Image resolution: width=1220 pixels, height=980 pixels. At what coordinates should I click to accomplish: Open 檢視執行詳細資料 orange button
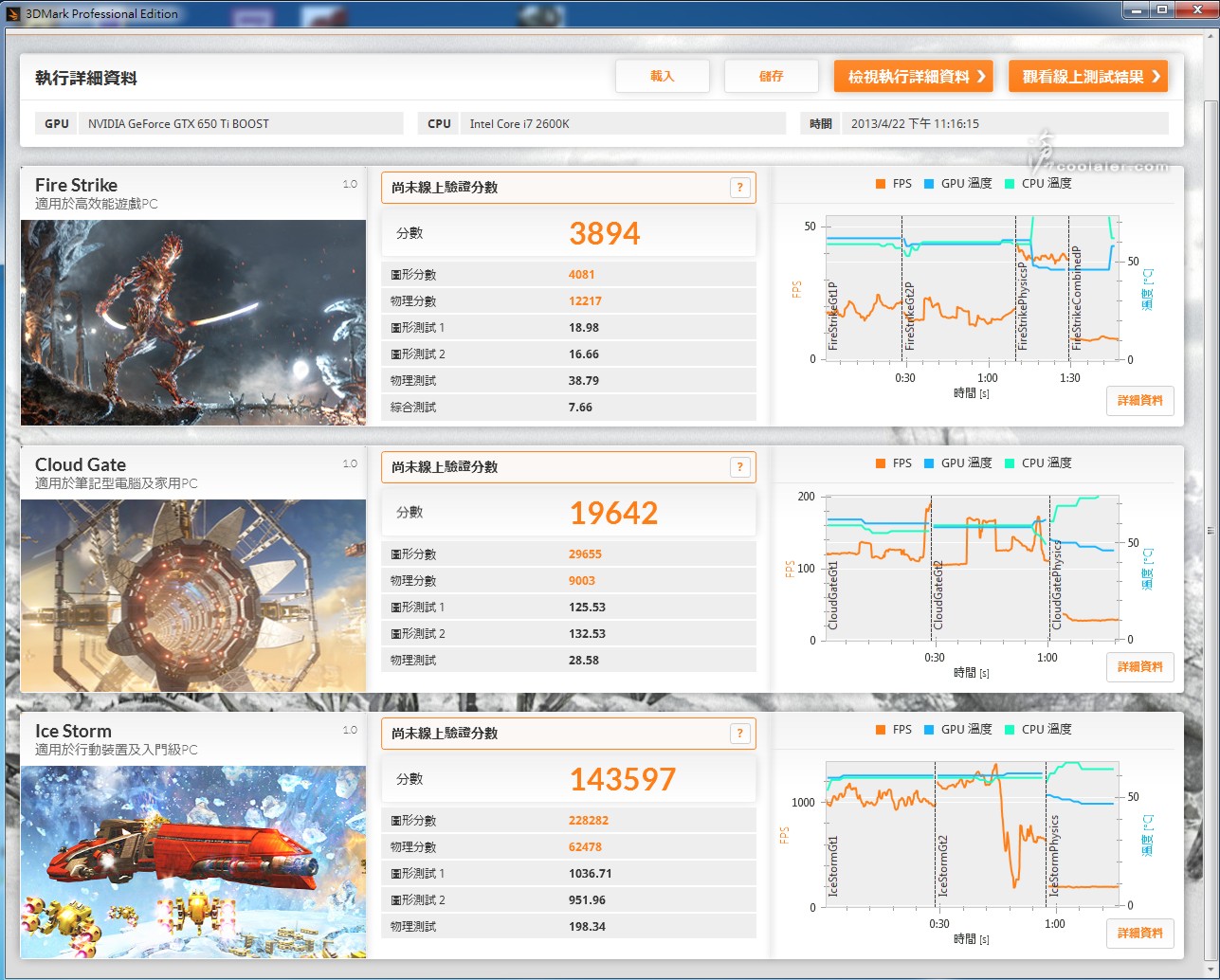(x=913, y=77)
